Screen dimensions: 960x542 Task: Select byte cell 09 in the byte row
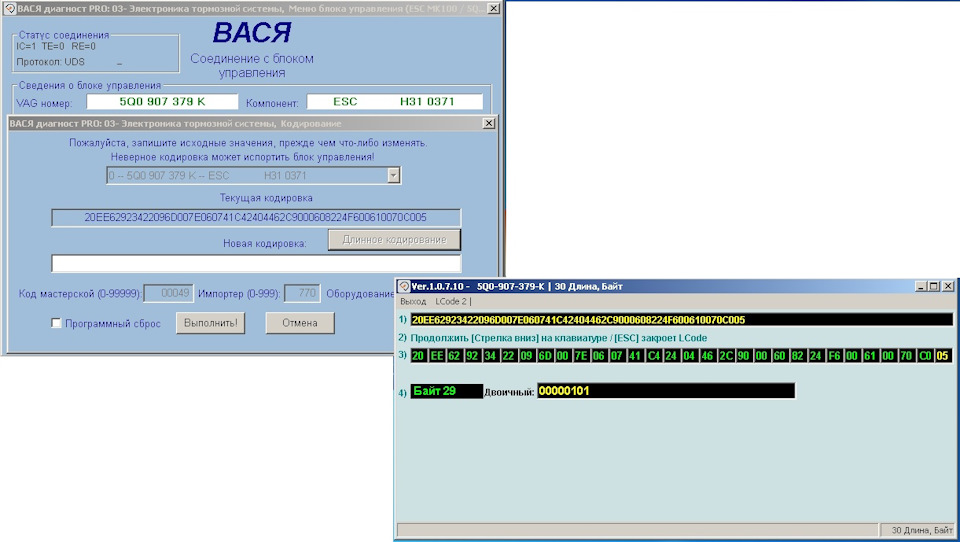pyautogui.click(x=527, y=356)
